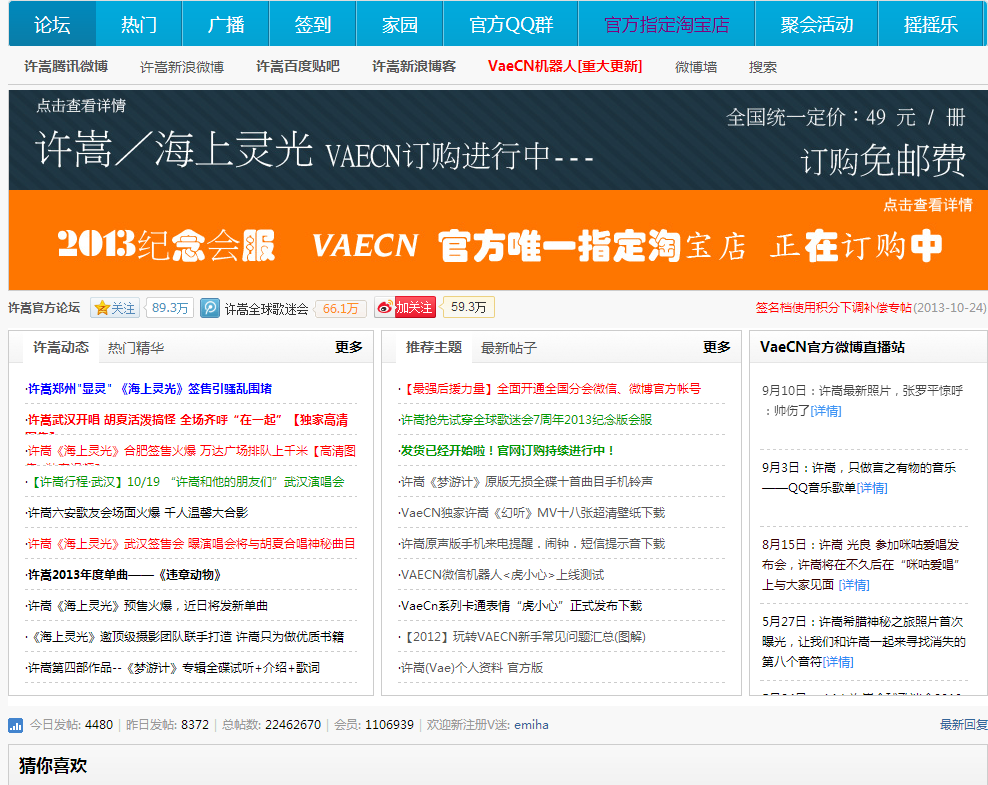Click the statistics chart icon beside 今日发帖
The image size is (988, 785).
(x=16, y=725)
